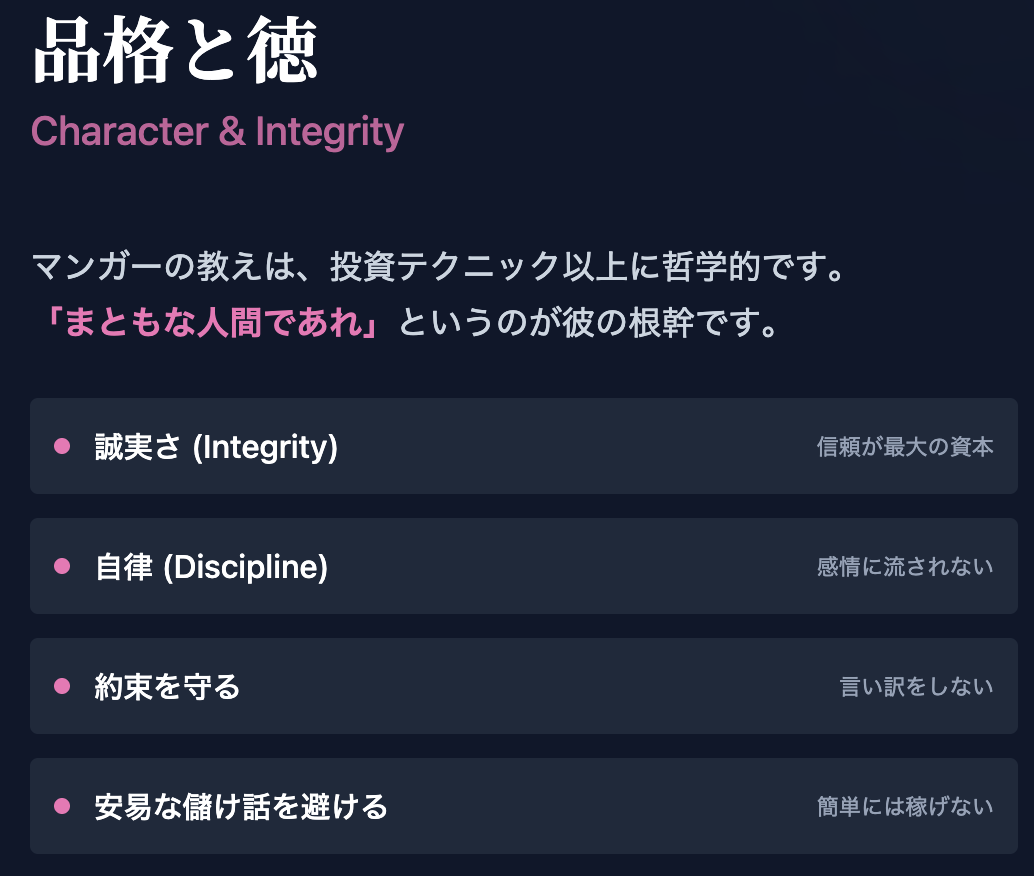
Task: Select the bullet dot before 約束を守る
Action: [62, 686]
